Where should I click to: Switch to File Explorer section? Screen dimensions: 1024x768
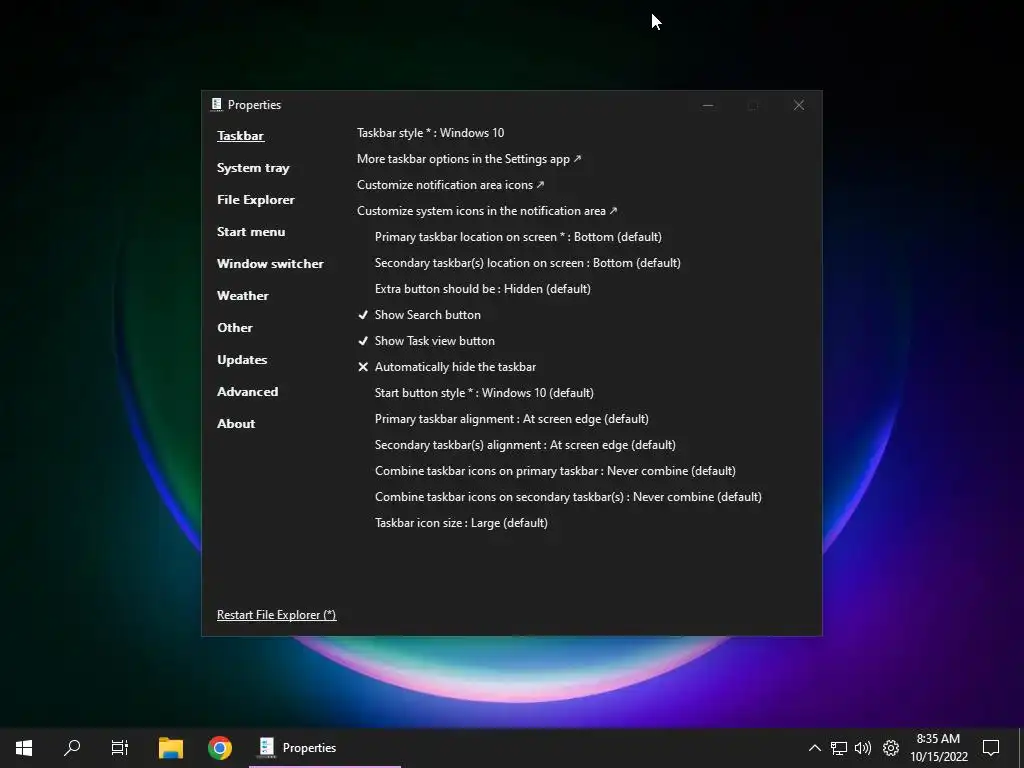tap(255, 200)
